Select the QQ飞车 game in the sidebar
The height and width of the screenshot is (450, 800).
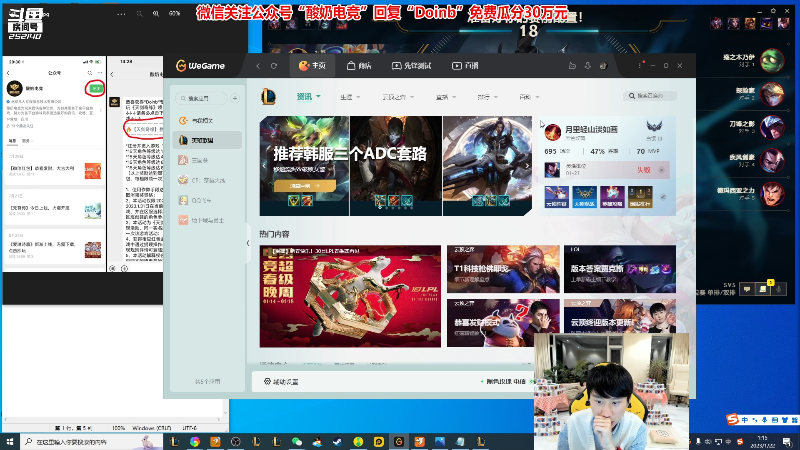pos(207,201)
